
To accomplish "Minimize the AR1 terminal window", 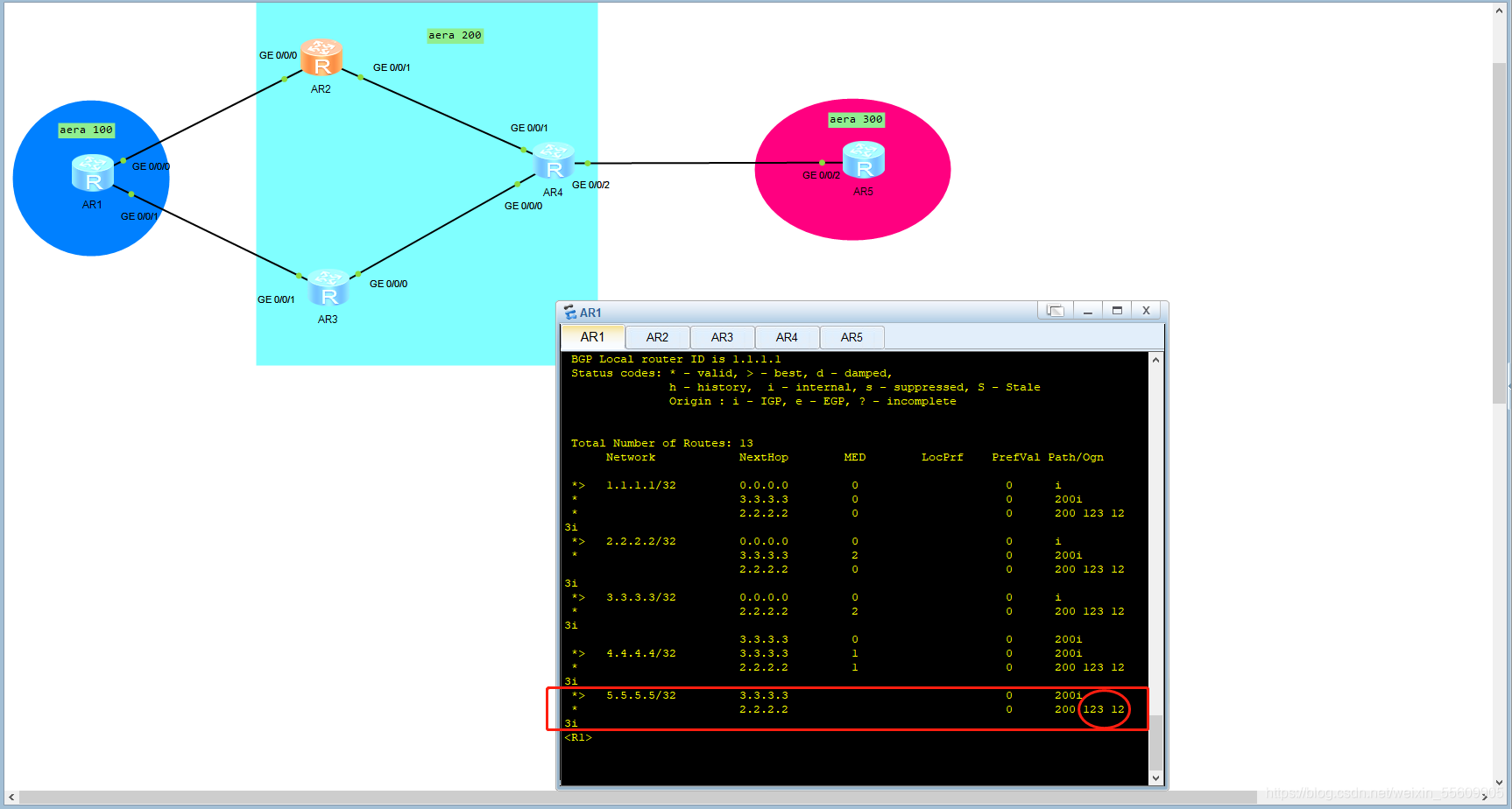I will point(1087,311).
